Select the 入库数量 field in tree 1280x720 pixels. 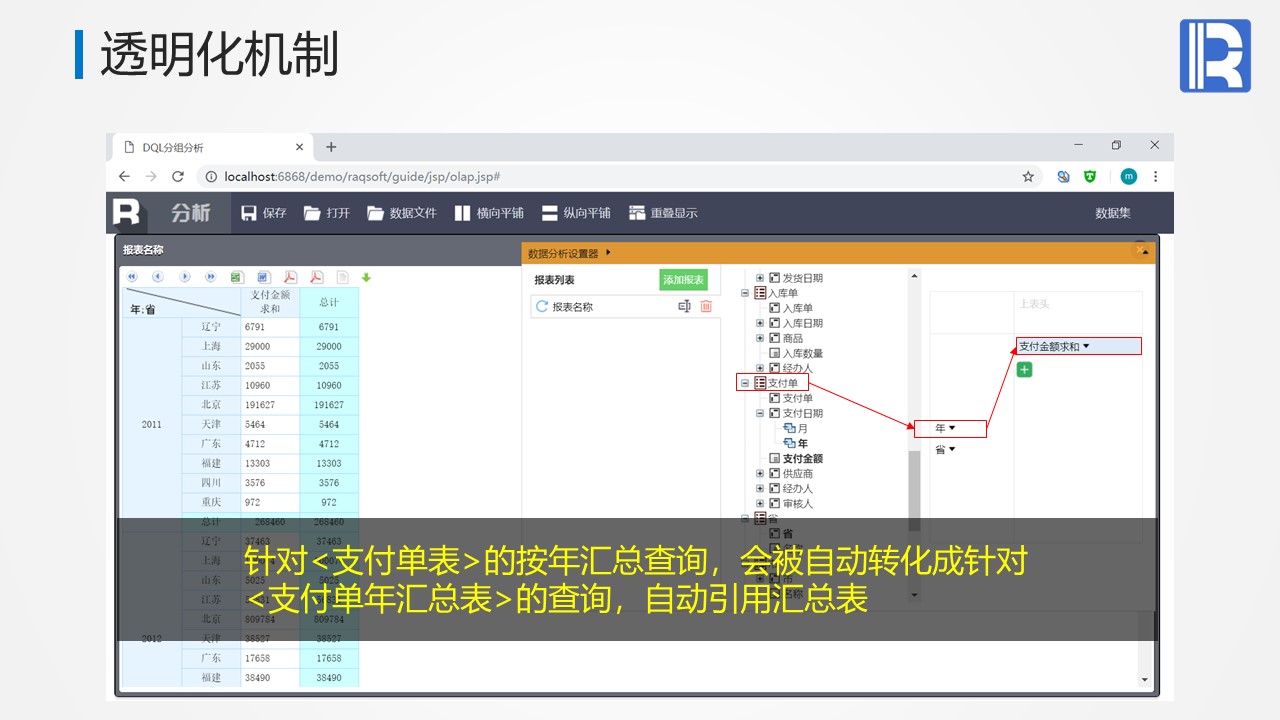point(803,353)
